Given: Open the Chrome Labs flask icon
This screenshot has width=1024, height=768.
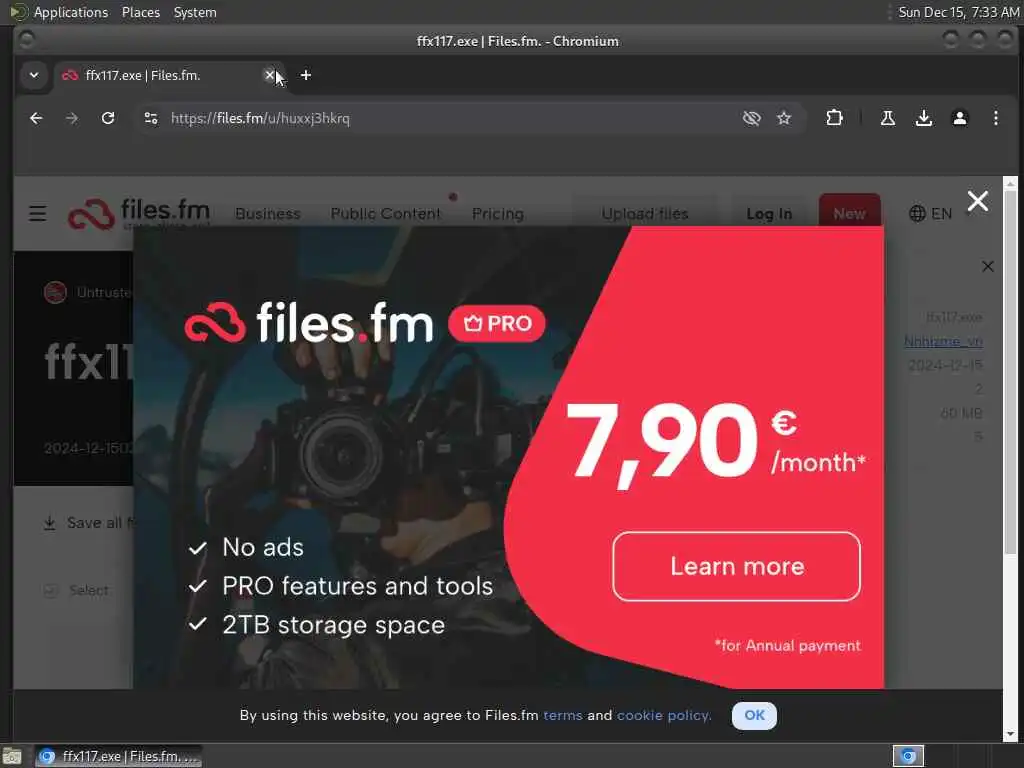Looking at the screenshot, I should pos(888,118).
